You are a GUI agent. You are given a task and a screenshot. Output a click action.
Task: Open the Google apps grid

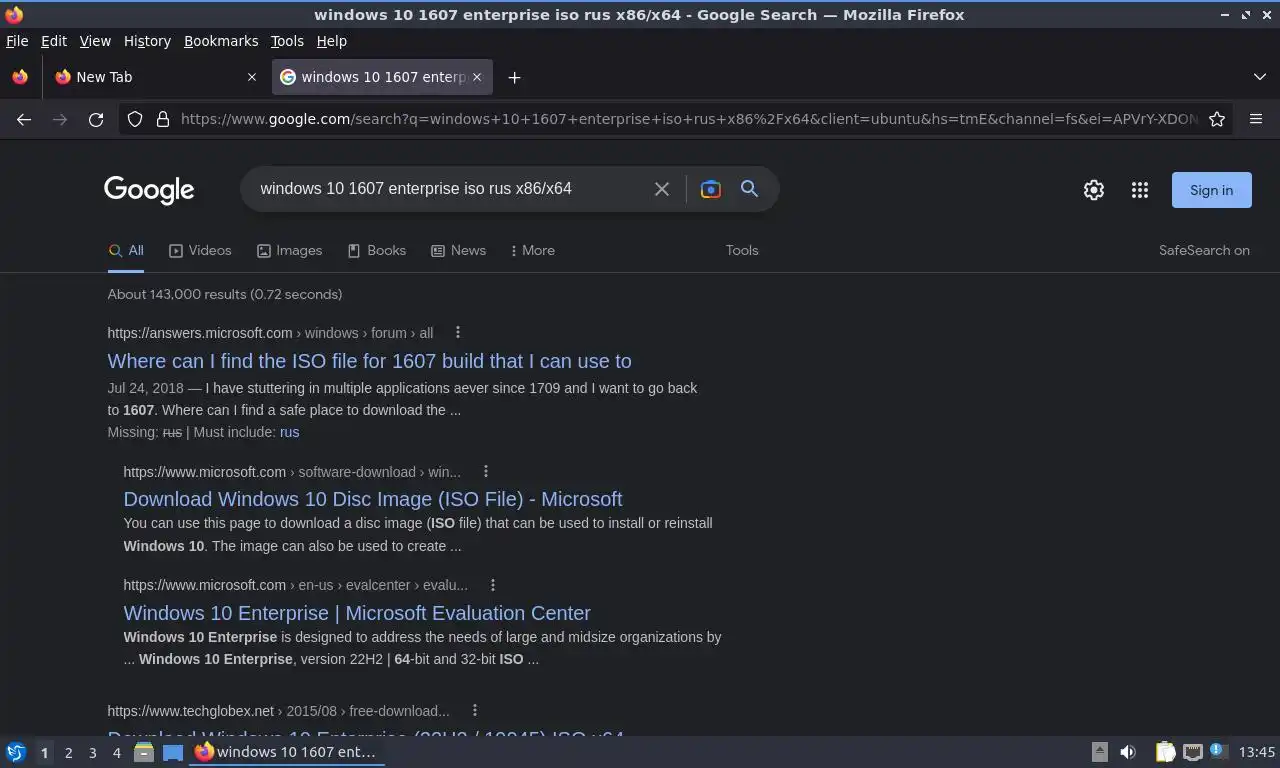point(1140,190)
